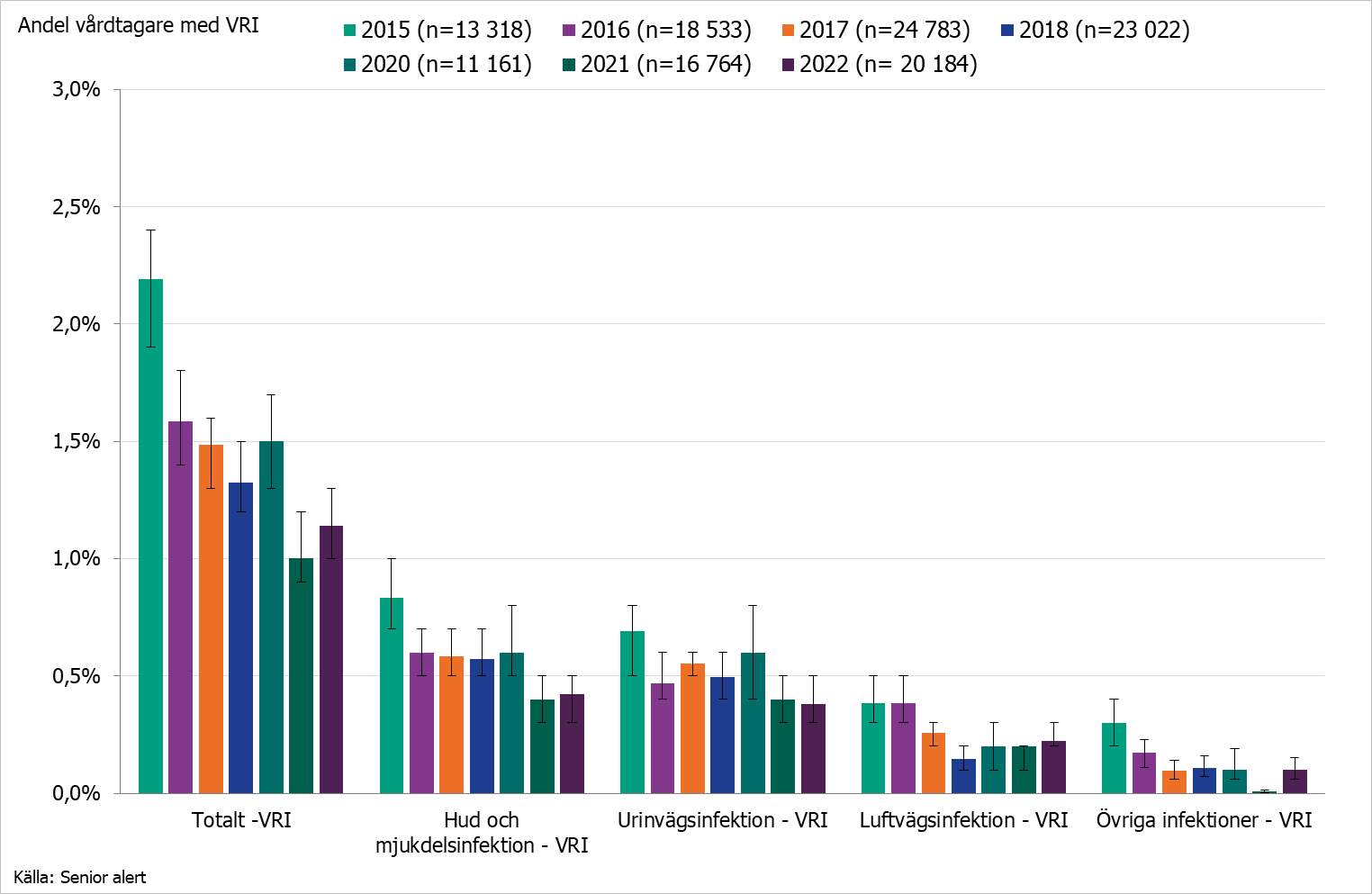Click the 2015 legend color swatch
This screenshot has height=894, width=1372.
click(350, 31)
